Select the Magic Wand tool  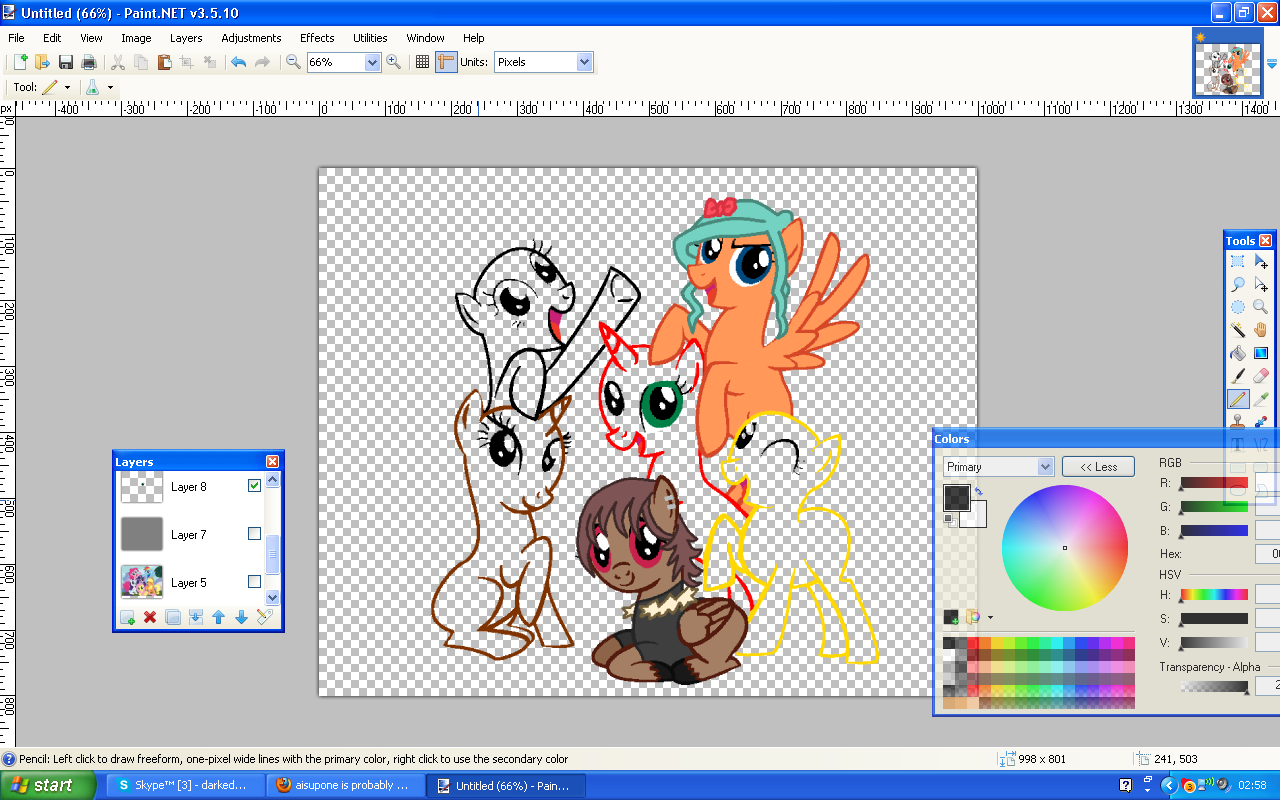[x=1238, y=330]
